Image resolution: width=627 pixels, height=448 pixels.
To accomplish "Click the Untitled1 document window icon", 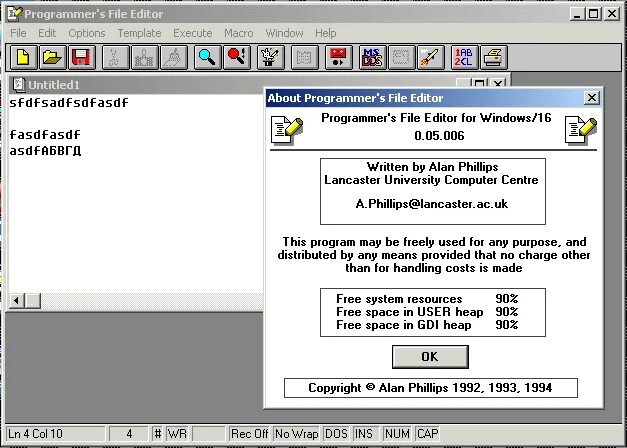I will [x=18, y=84].
